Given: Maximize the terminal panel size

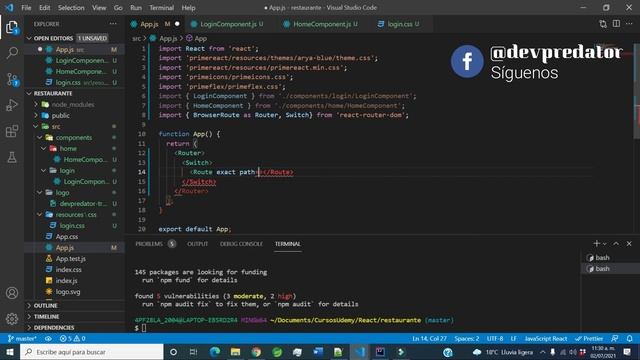Looking at the screenshot, I should pyautogui.click(x=616, y=244).
